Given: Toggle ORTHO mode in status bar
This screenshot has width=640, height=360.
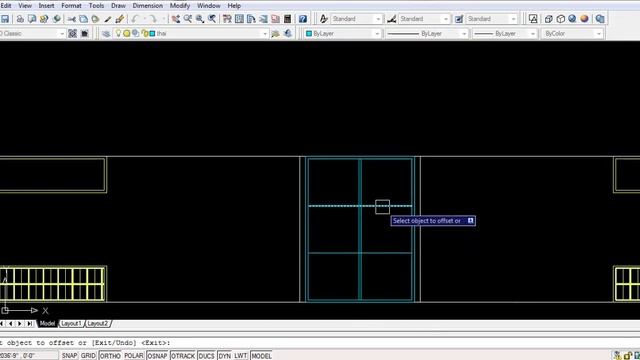Looking at the screenshot, I should click(110, 356).
